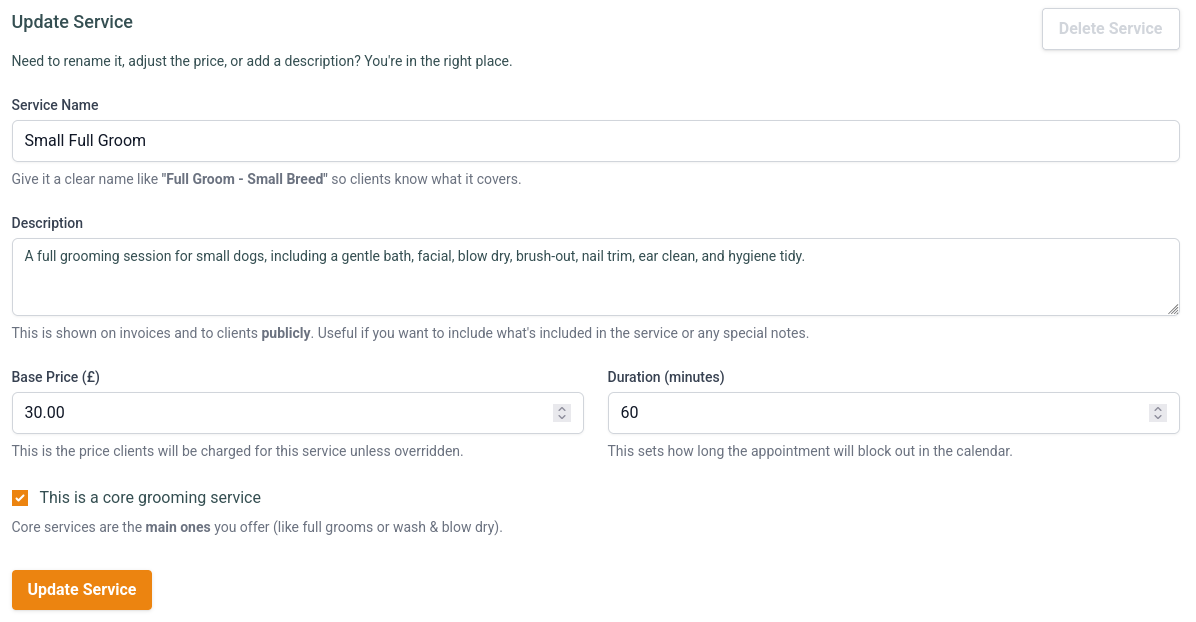The image size is (1196, 622).
Task: Click the orange Update Service button
Action: click(82, 590)
